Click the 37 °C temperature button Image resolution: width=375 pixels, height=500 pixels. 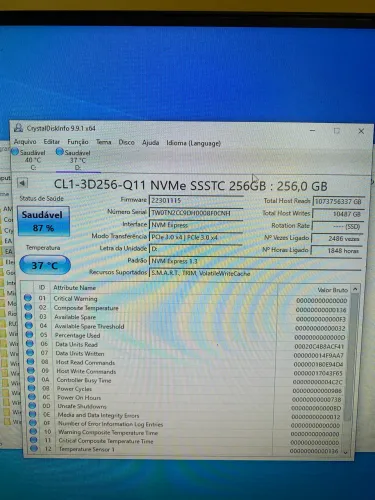click(45, 265)
